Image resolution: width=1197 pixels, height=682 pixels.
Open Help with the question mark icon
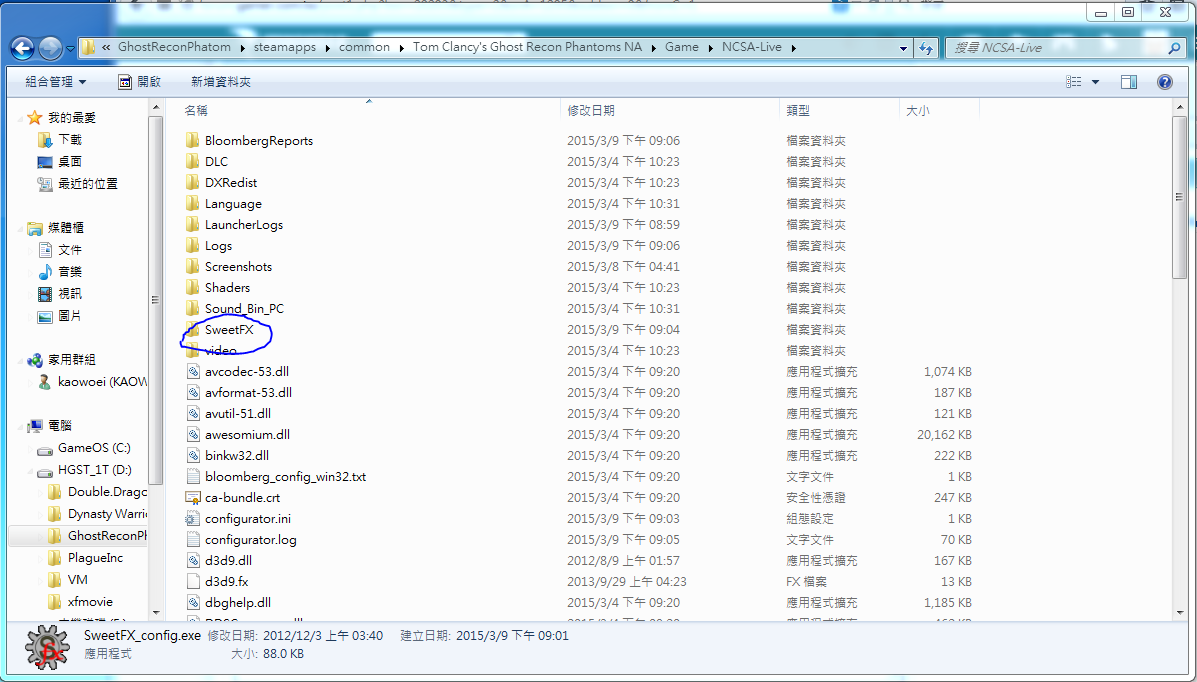tap(1165, 82)
